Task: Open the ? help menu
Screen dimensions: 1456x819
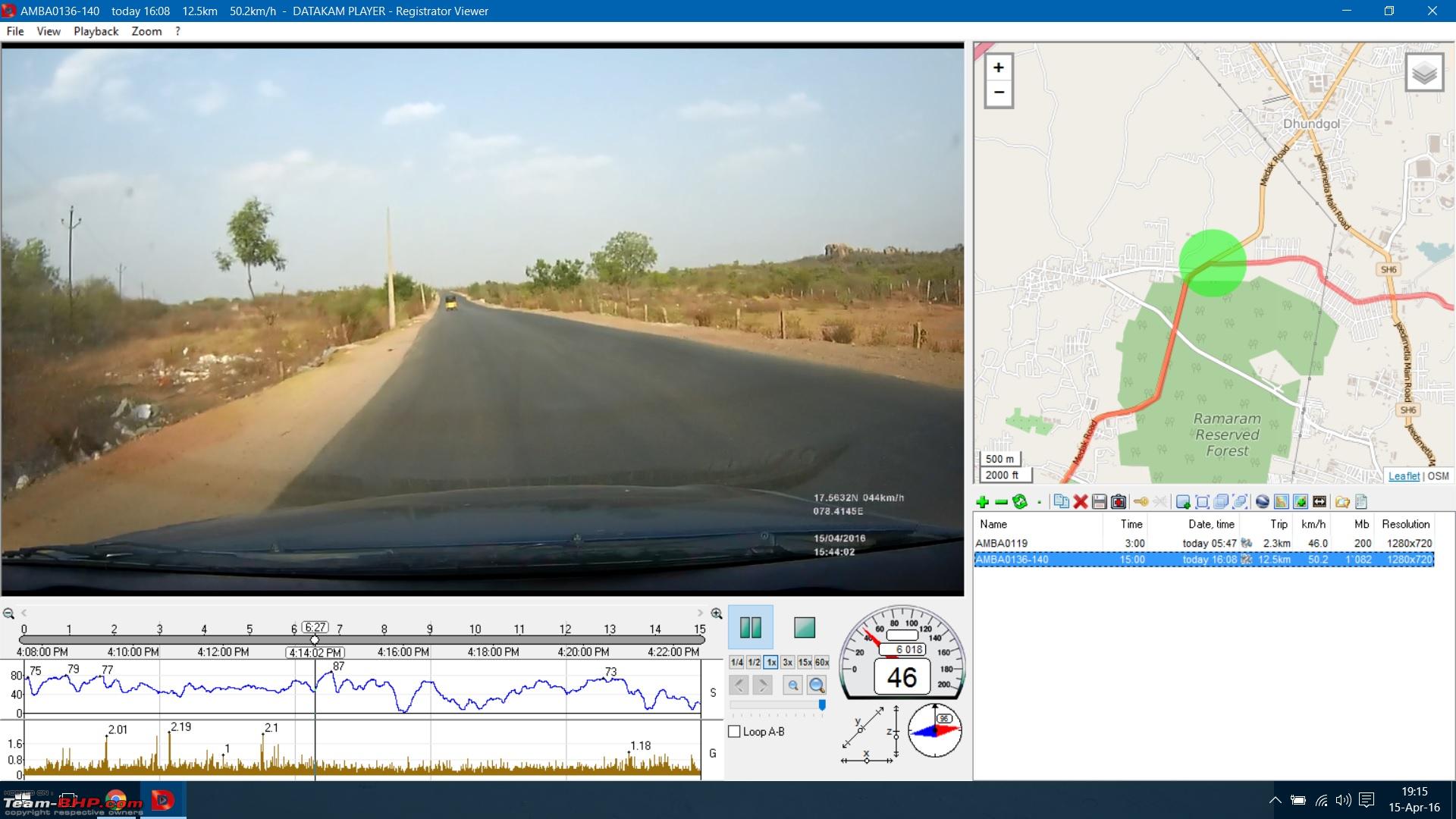Action: [x=177, y=31]
